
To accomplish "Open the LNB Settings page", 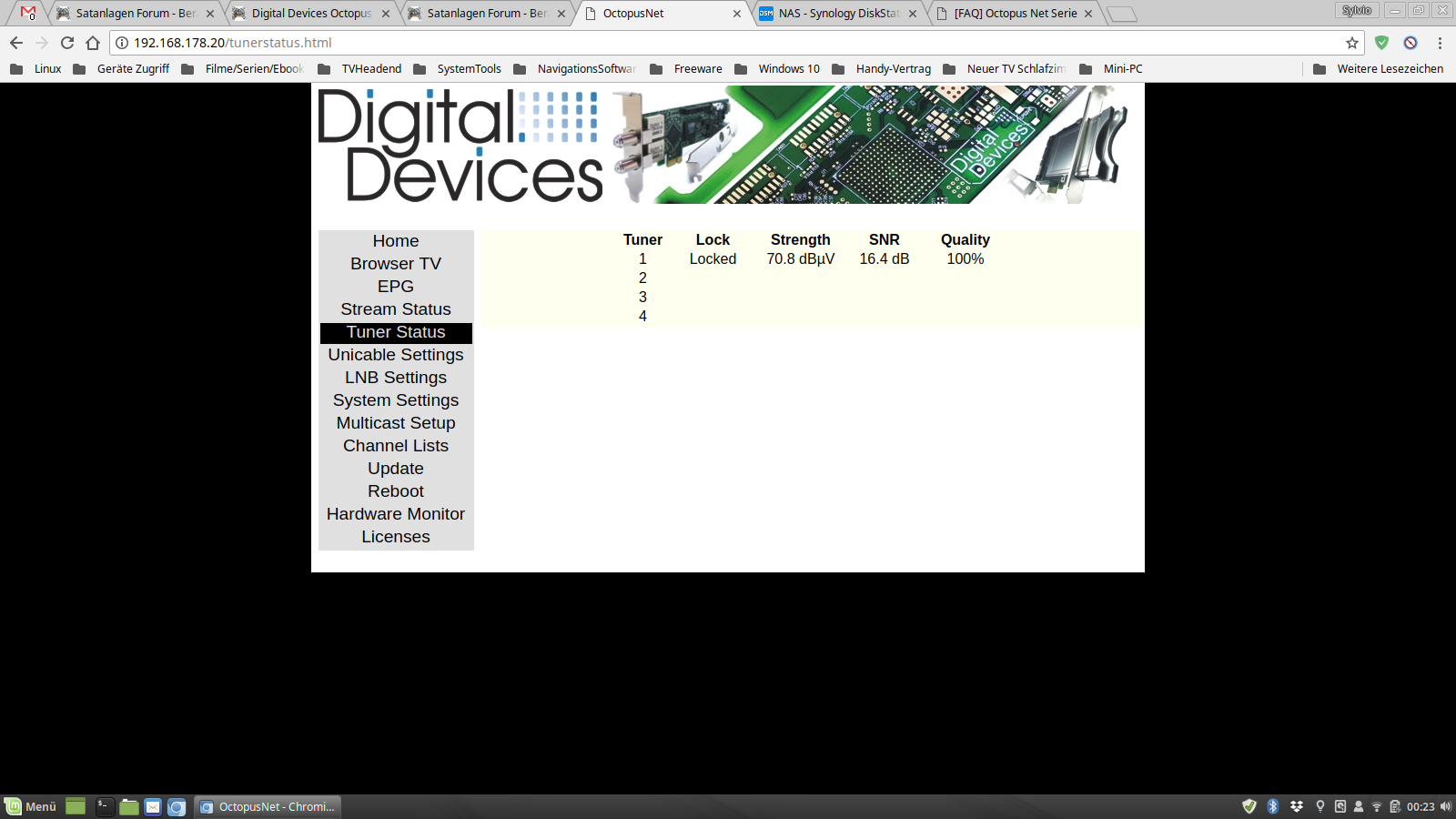I will click(396, 378).
